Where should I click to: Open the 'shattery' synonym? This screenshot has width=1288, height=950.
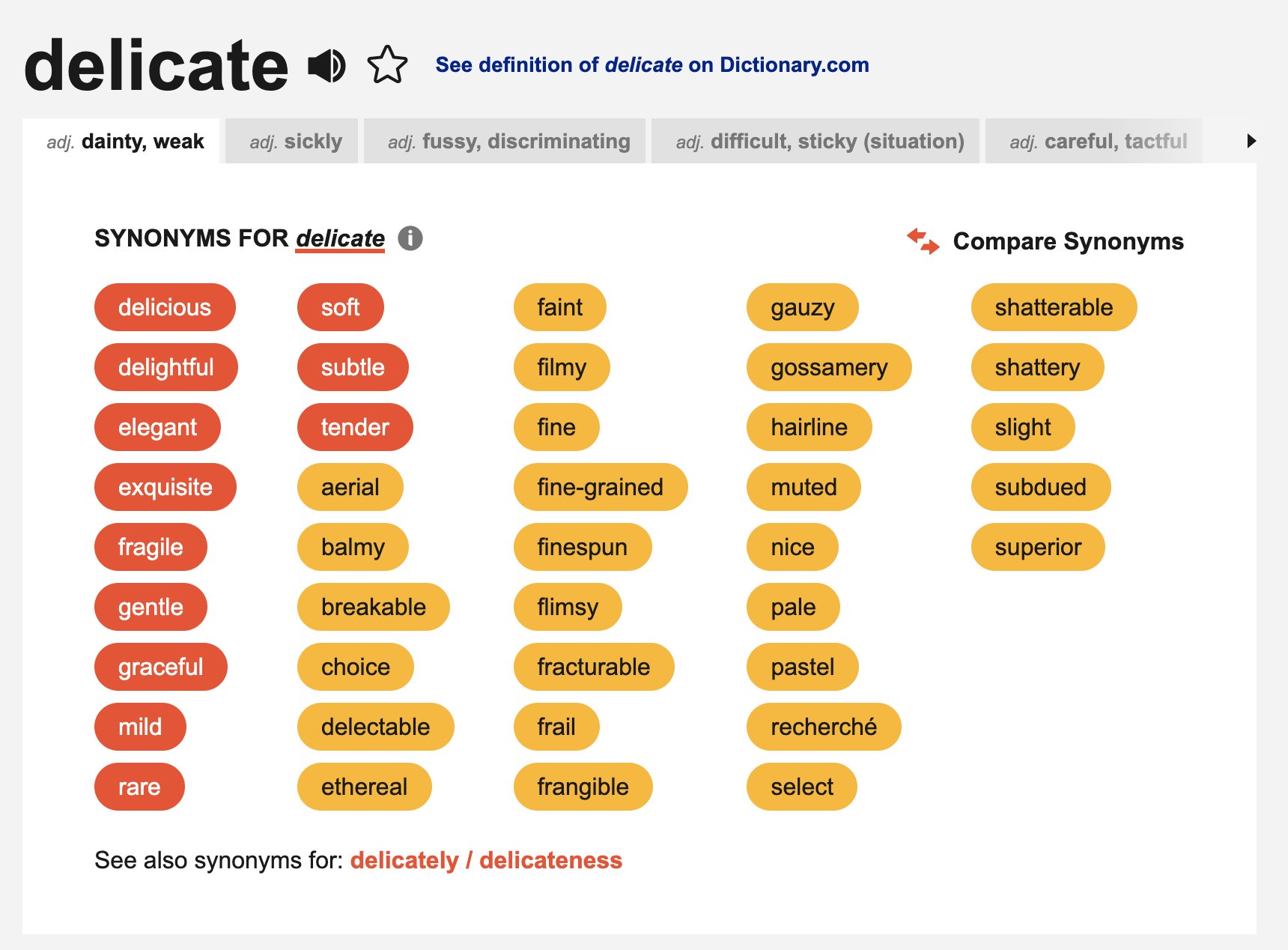1038,367
